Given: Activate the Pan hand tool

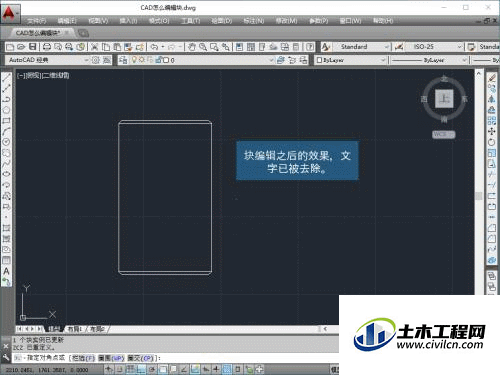Looking at the screenshot, I should (x=192, y=47).
